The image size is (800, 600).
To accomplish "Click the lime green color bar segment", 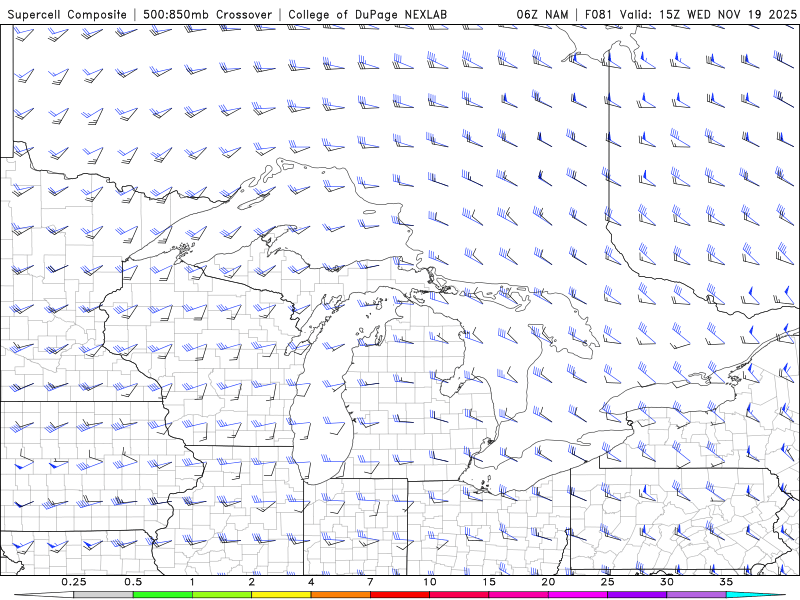I will click(x=222, y=595).
